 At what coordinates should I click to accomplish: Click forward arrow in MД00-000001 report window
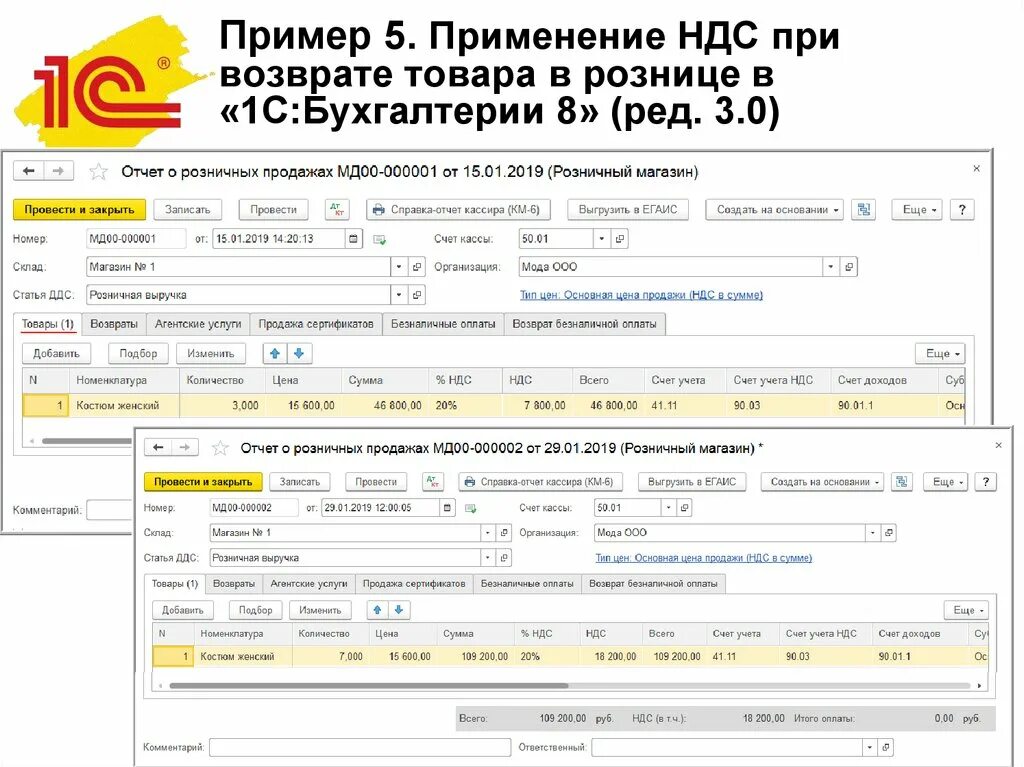[58, 171]
